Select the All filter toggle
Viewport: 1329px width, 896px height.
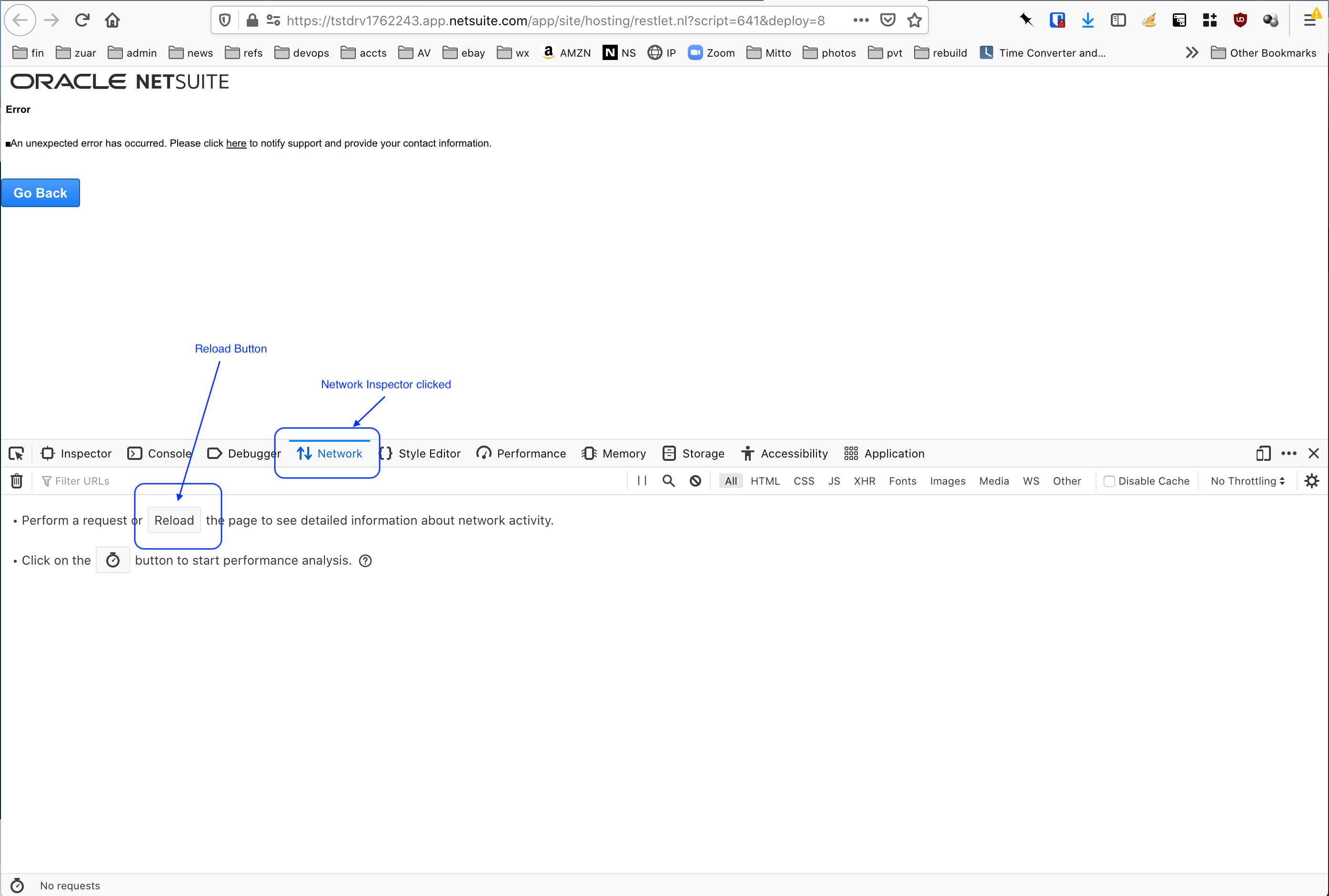click(x=731, y=481)
